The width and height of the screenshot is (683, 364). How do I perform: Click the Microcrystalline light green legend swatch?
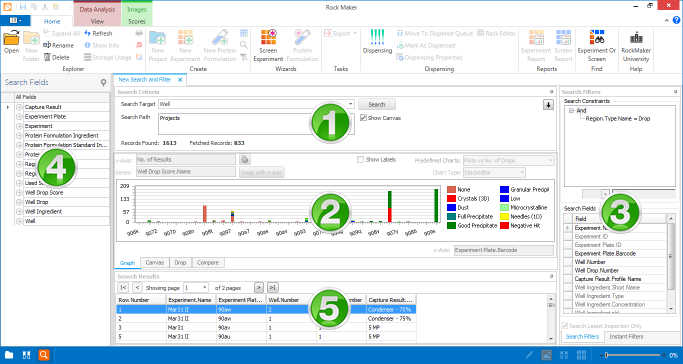504,208
